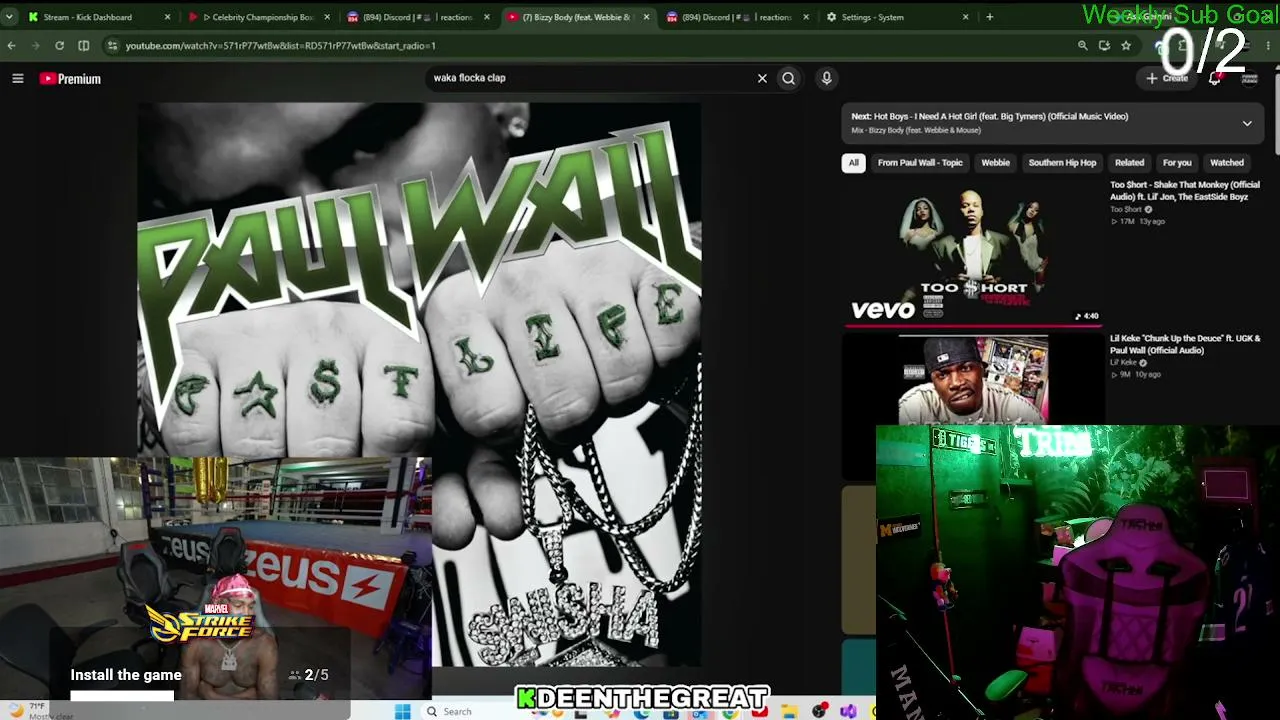
Task: Open 'Lil Keke Chunk Up the Deuce' title
Action: [1185, 344]
